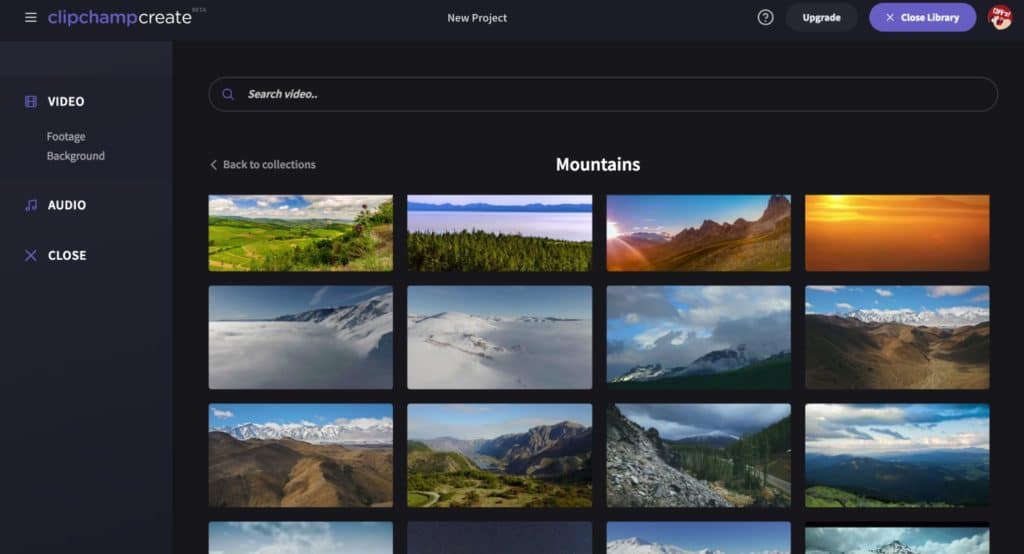
Task: Pick the sunburst over rocky ridge thumbnail
Action: coord(698,232)
